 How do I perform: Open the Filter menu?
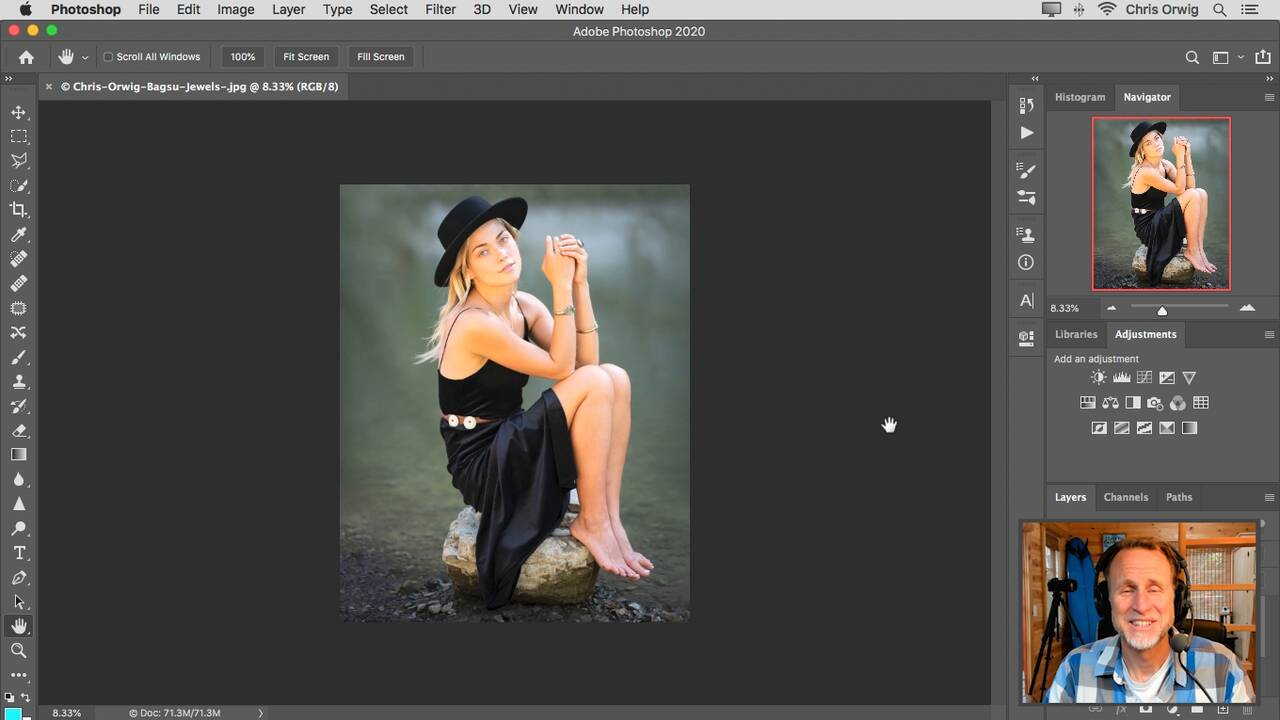pos(440,9)
